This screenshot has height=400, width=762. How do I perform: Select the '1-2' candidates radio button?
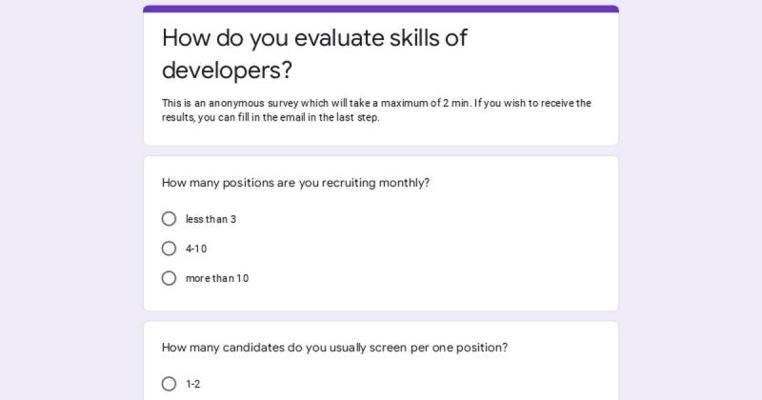click(169, 384)
